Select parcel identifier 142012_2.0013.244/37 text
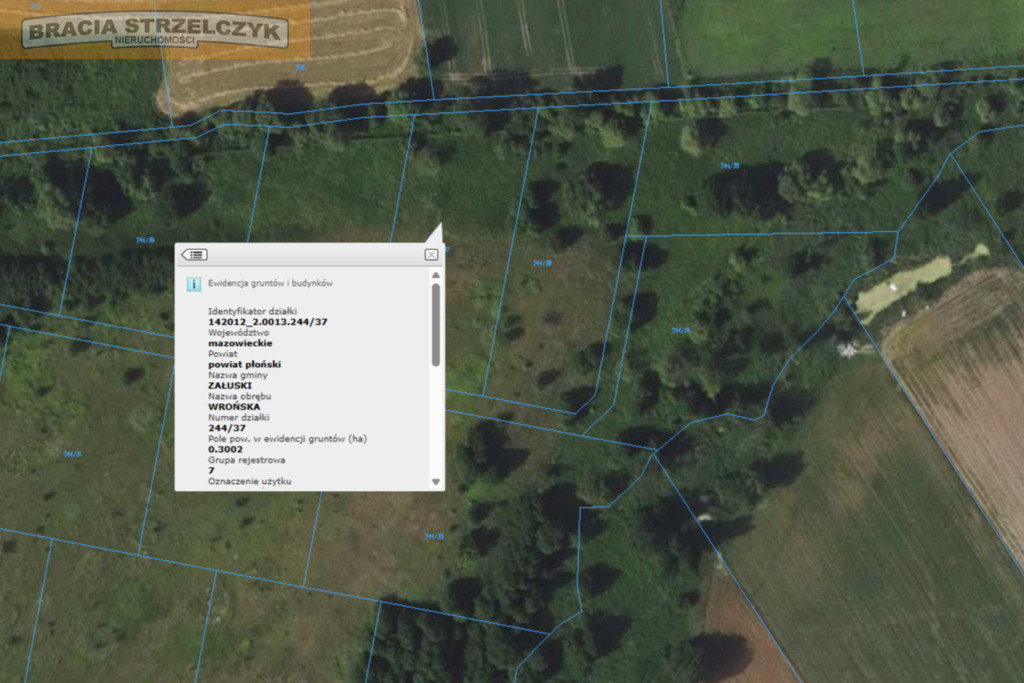Viewport: 1024px width, 683px height. click(x=268, y=322)
